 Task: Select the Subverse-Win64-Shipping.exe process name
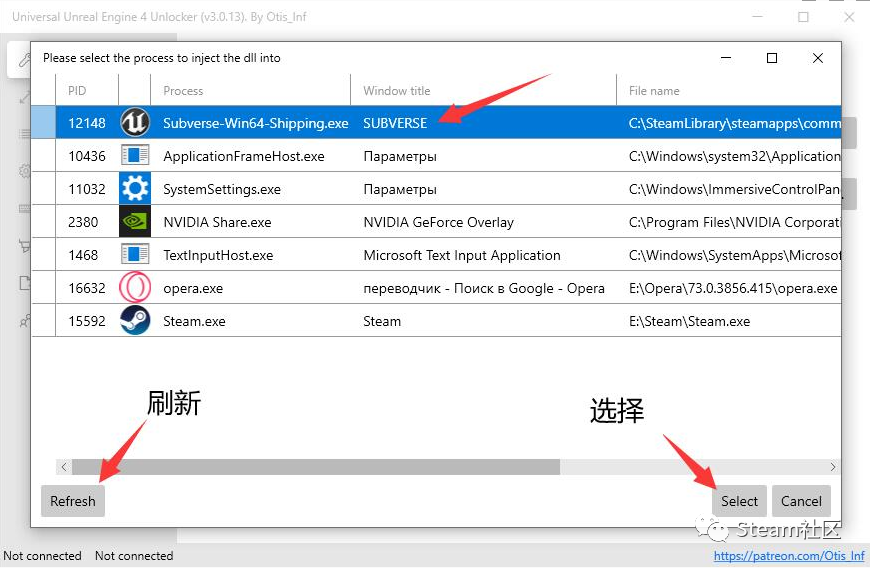pyautogui.click(x=256, y=123)
